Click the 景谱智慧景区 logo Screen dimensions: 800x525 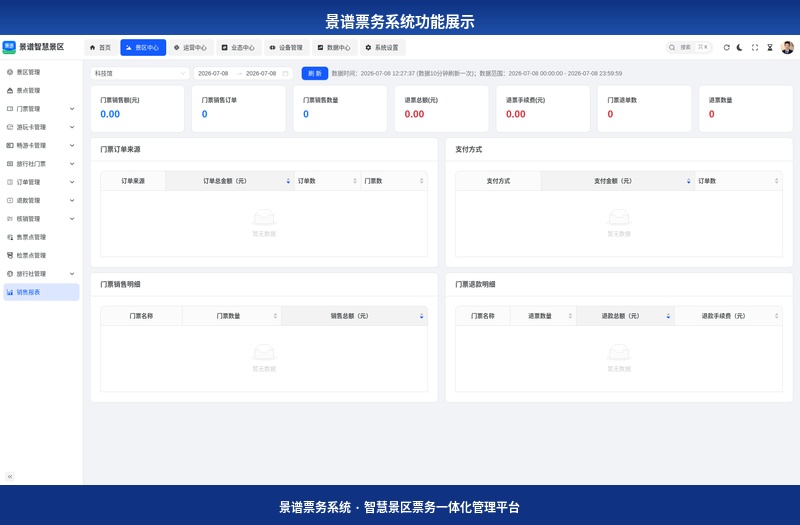34,47
